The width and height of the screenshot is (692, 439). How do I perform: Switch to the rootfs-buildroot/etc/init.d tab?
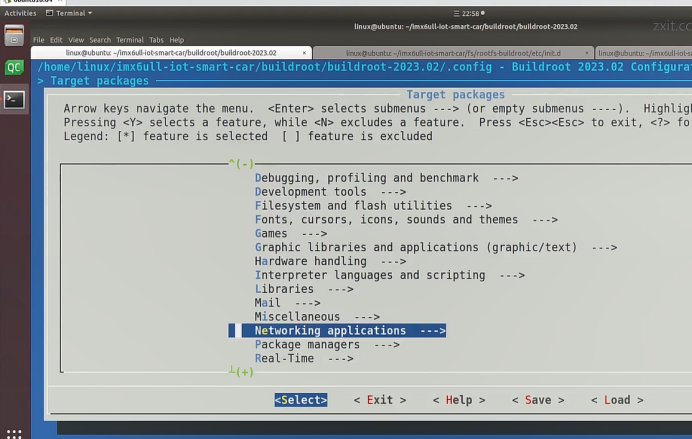click(453, 53)
